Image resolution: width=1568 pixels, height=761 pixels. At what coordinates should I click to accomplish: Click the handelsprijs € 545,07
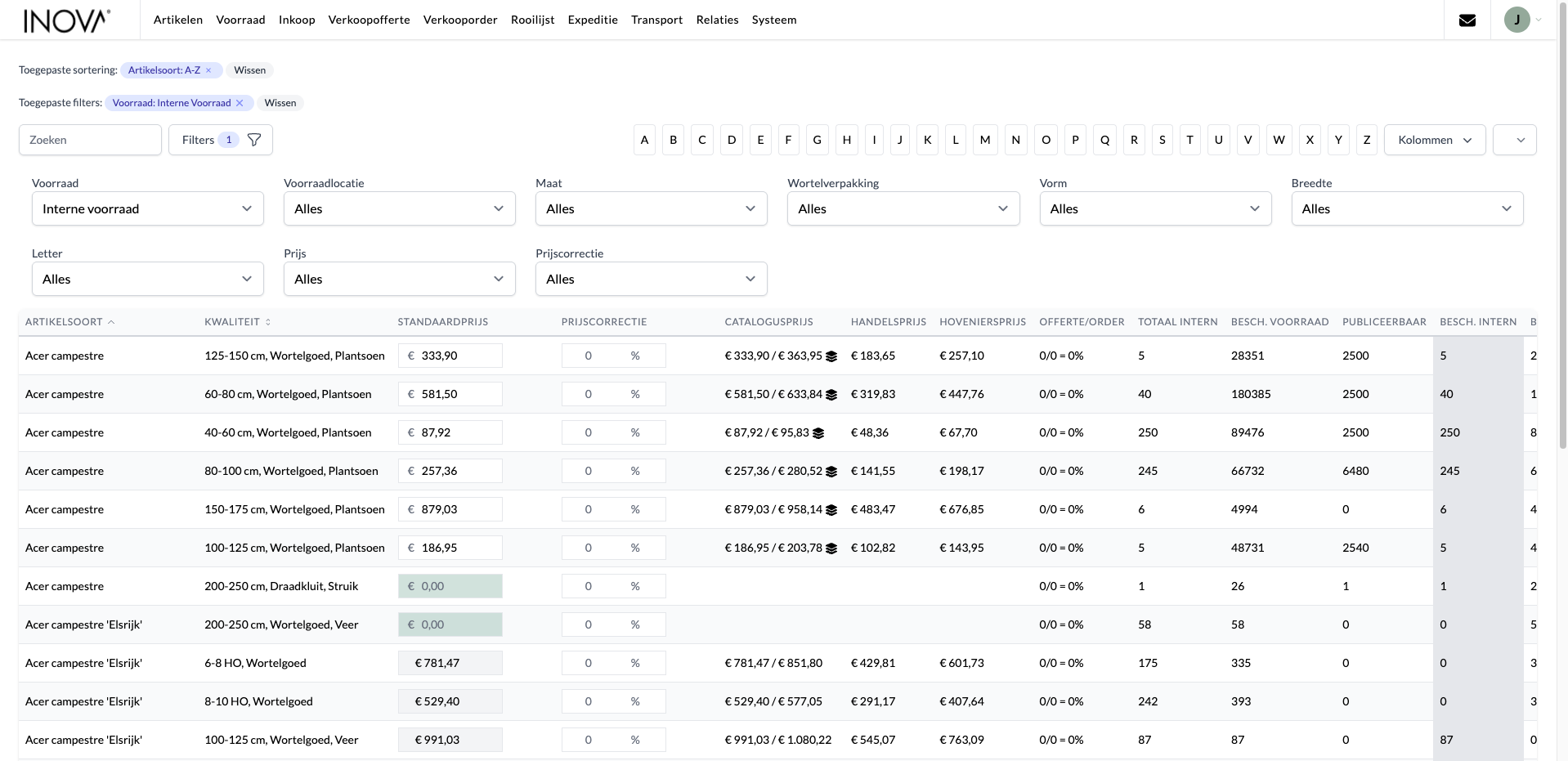873,740
